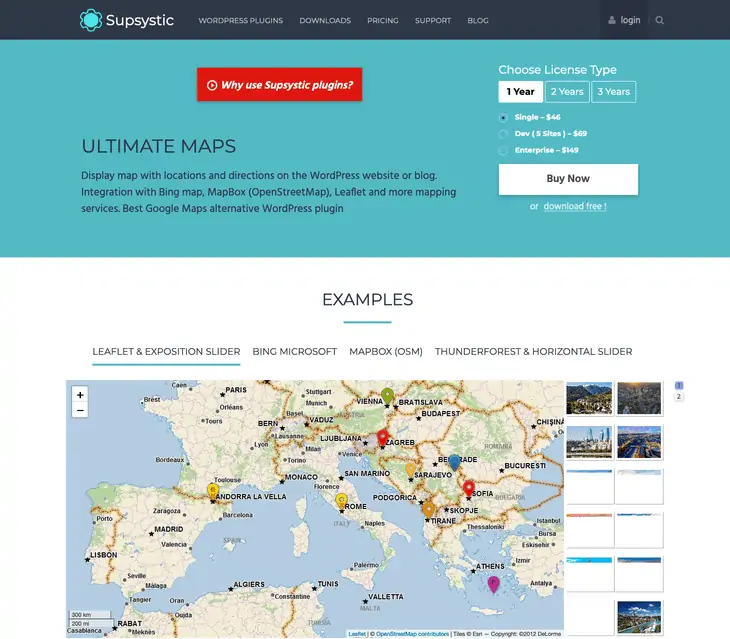Click the yellow marker at Sarajevo
Screen dimensions: 730x639
411,470
